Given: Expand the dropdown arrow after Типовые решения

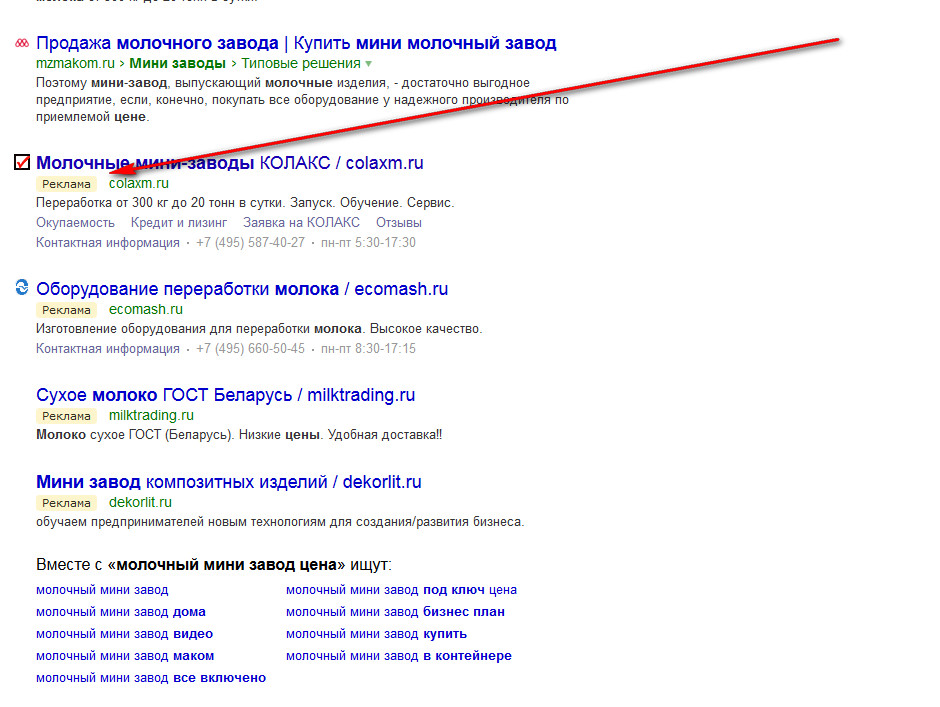Looking at the screenshot, I should click(368, 64).
